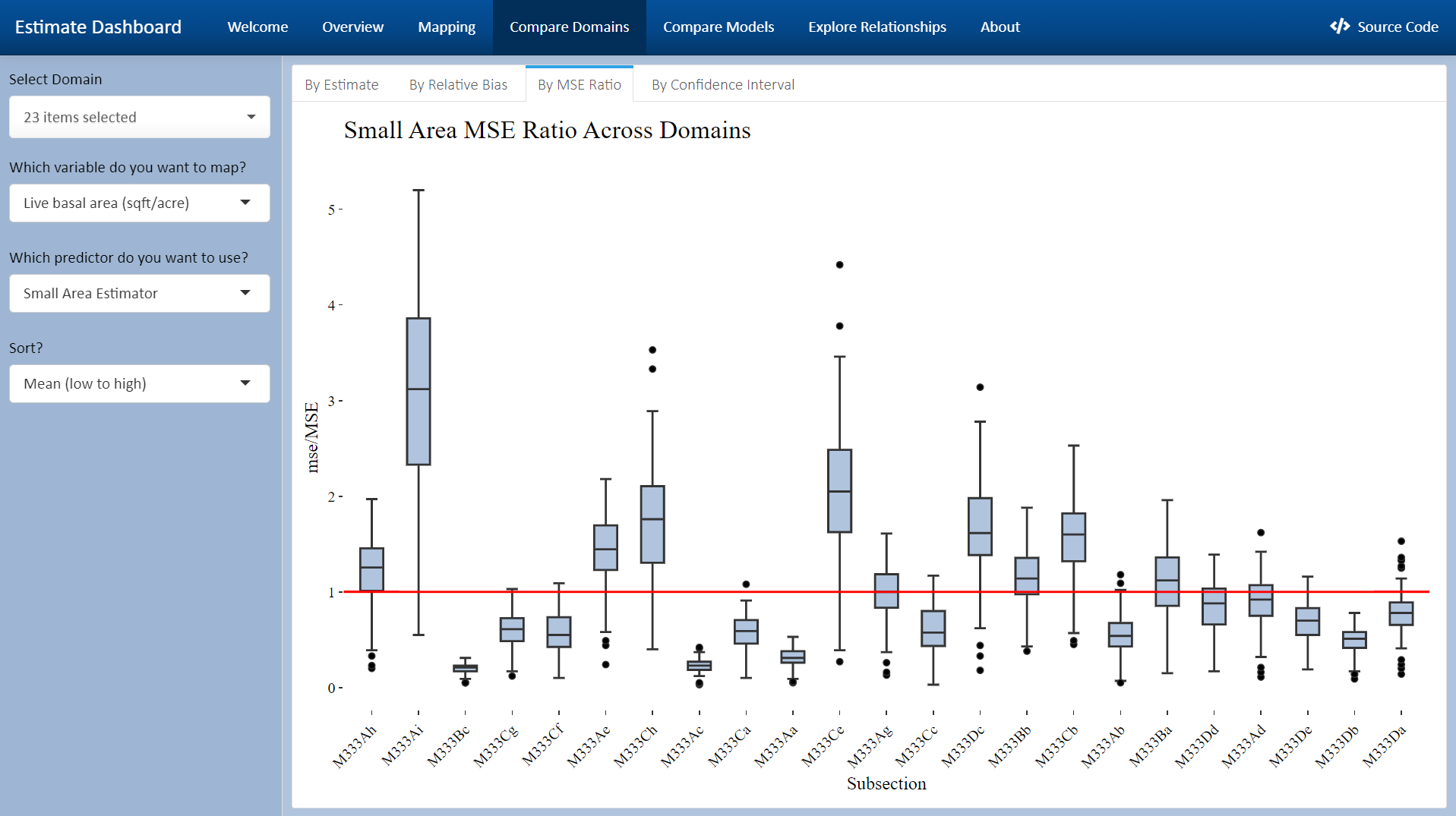The image size is (1456, 816).
Task: Click the M333Ba boxplot box
Action: (1167, 581)
